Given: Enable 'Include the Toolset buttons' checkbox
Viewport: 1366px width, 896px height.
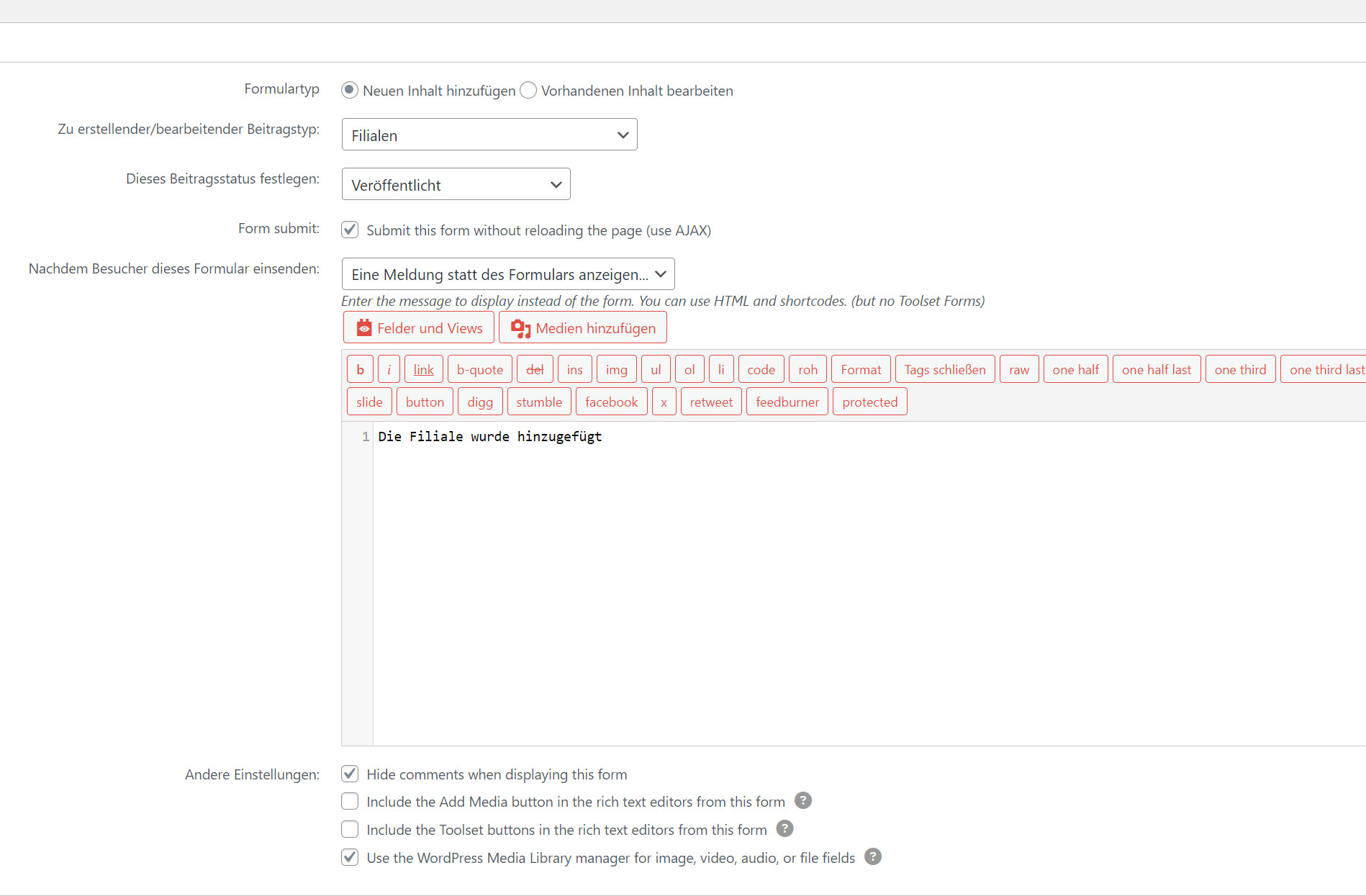Looking at the screenshot, I should point(350,829).
